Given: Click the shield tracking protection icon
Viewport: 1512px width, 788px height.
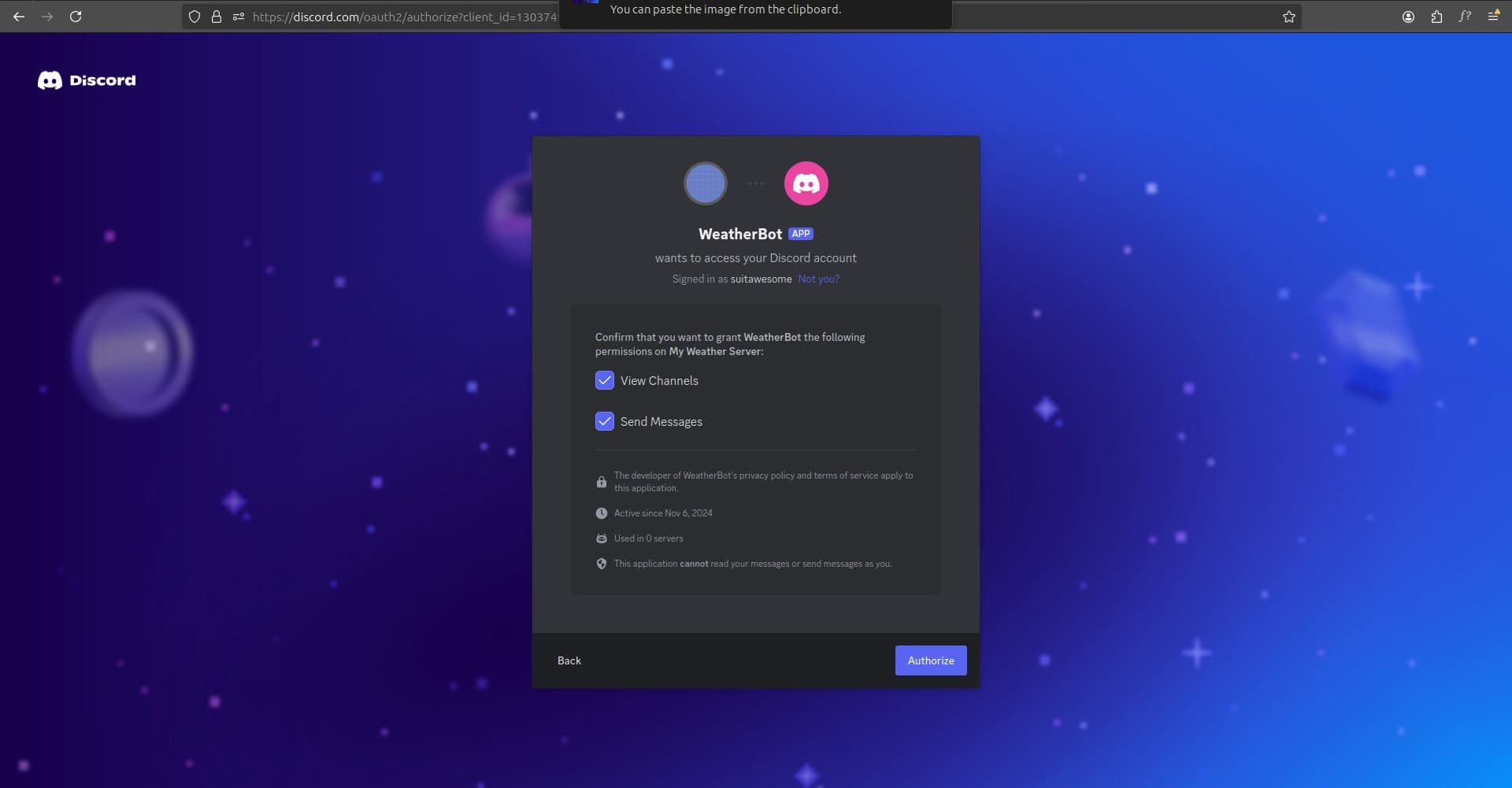Looking at the screenshot, I should pos(195,17).
